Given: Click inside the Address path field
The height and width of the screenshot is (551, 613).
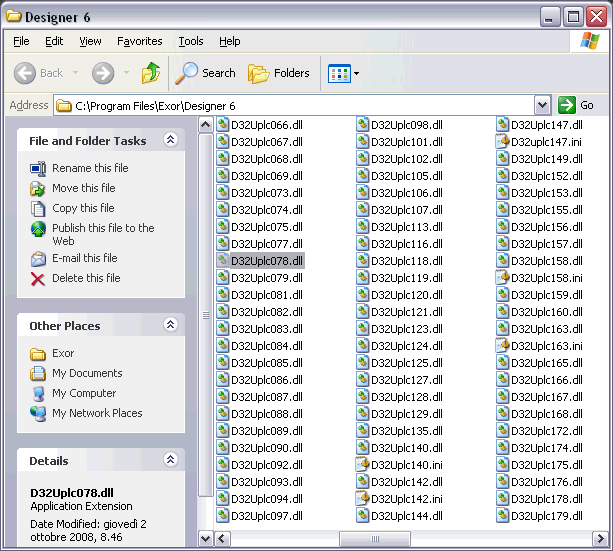Looking at the screenshot, I should coord(294,106).
